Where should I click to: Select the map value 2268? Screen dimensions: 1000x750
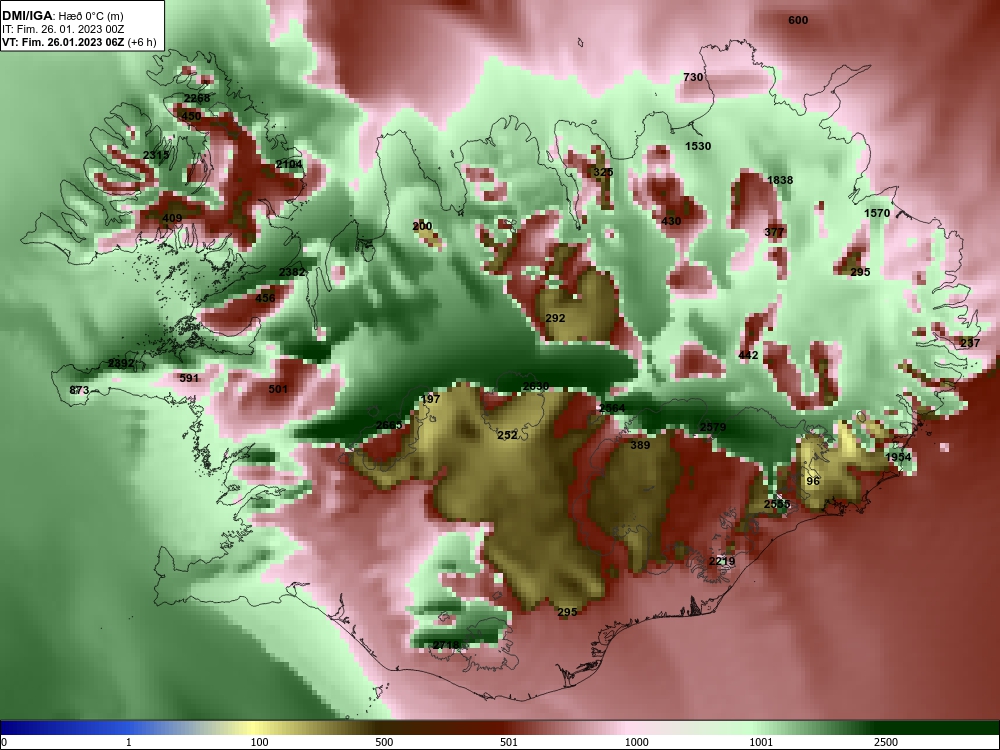(x=196, y=98)
